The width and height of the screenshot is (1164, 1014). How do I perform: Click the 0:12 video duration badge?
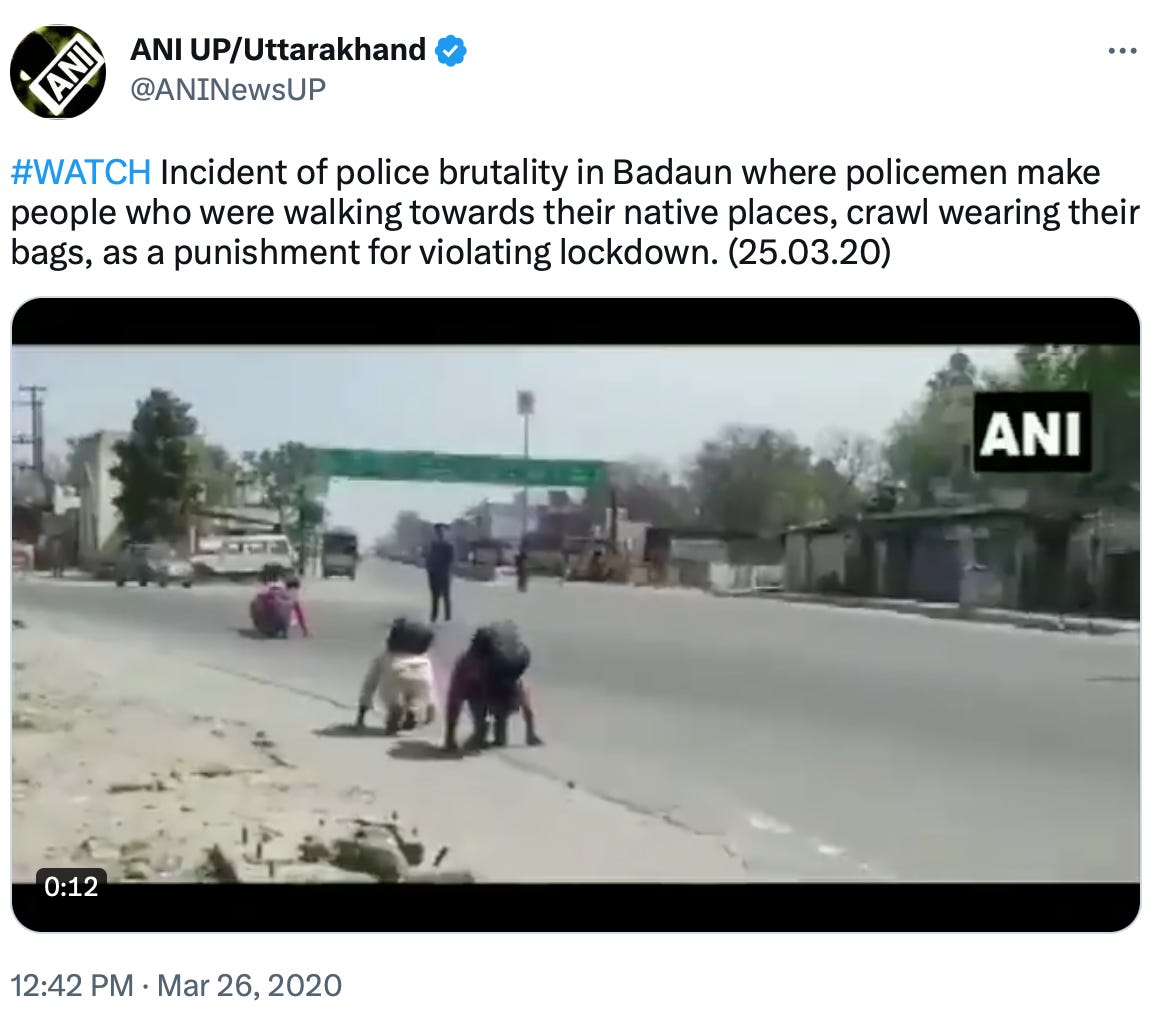pyautogui.click(x=71, y=886)
